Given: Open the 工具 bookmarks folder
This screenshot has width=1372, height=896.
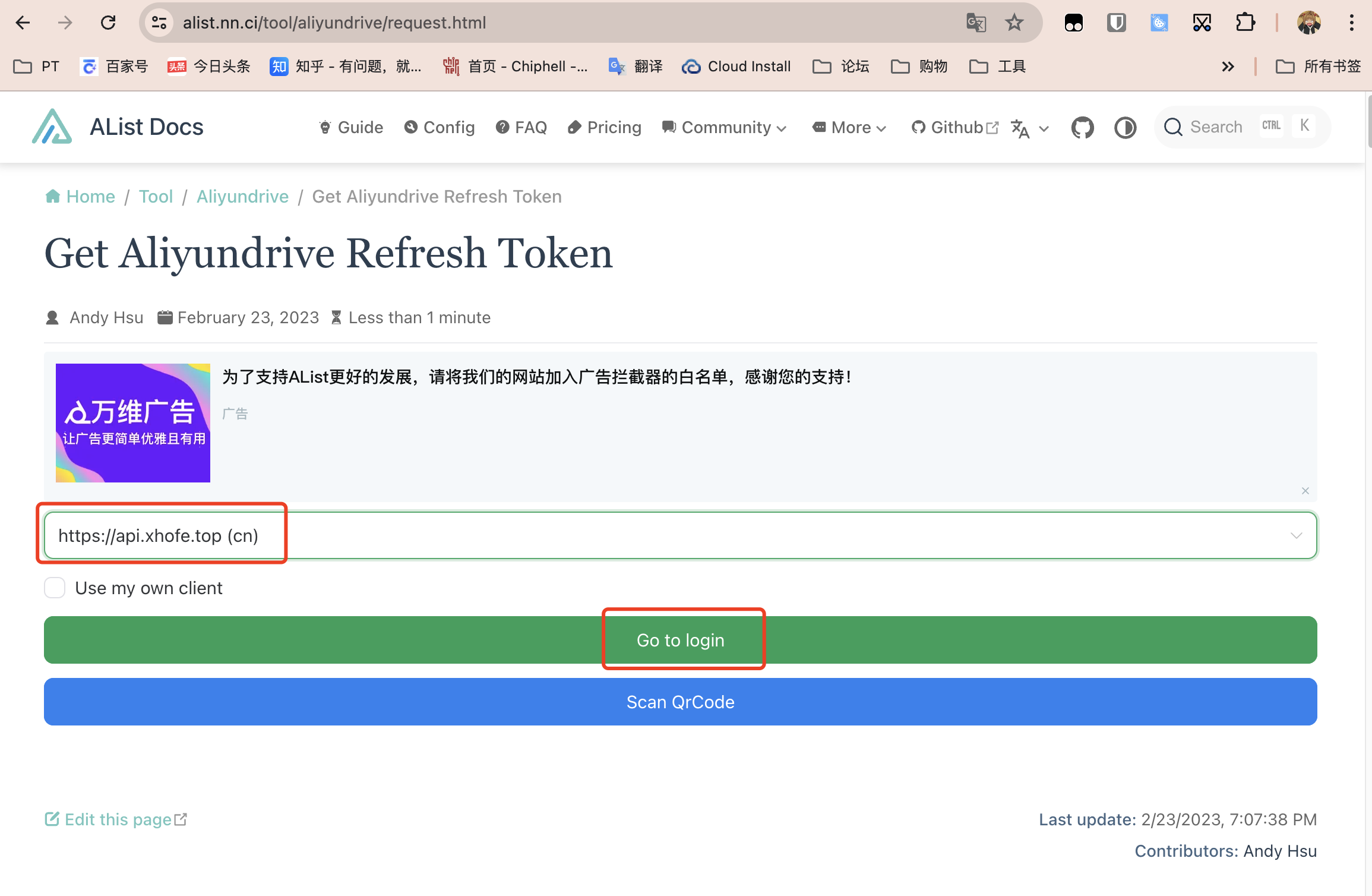Looking at the screenshot, I should coord(998,66).
